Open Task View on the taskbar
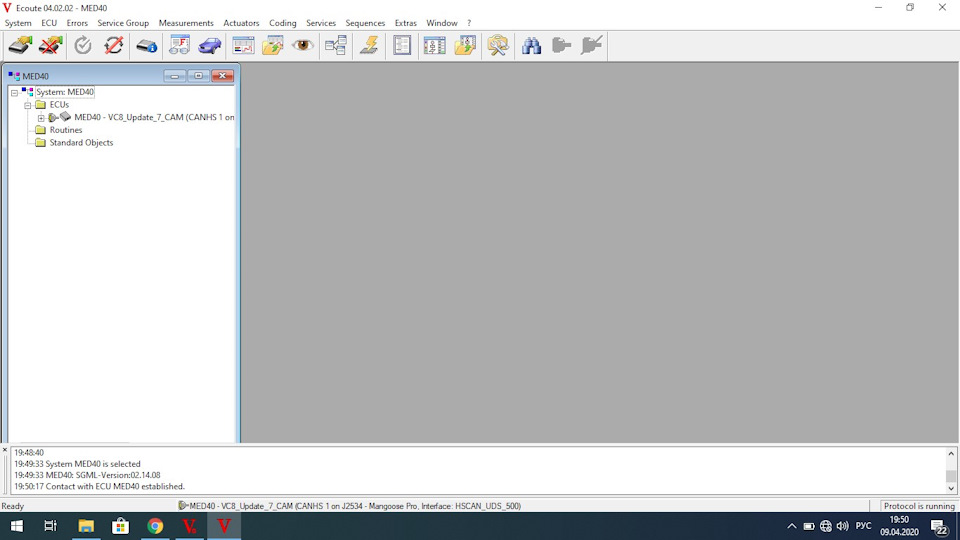 (x=51, y=526)
